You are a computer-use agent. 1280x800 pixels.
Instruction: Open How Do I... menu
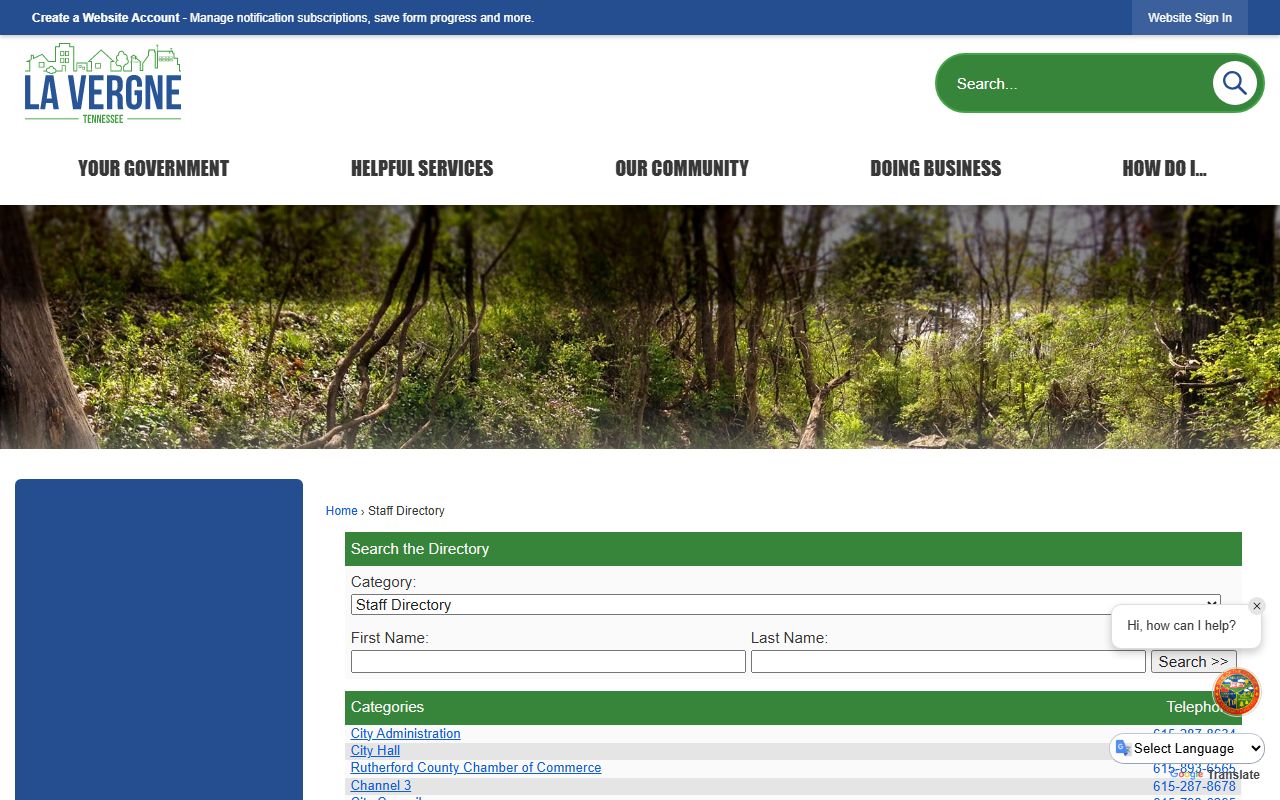1164,168
